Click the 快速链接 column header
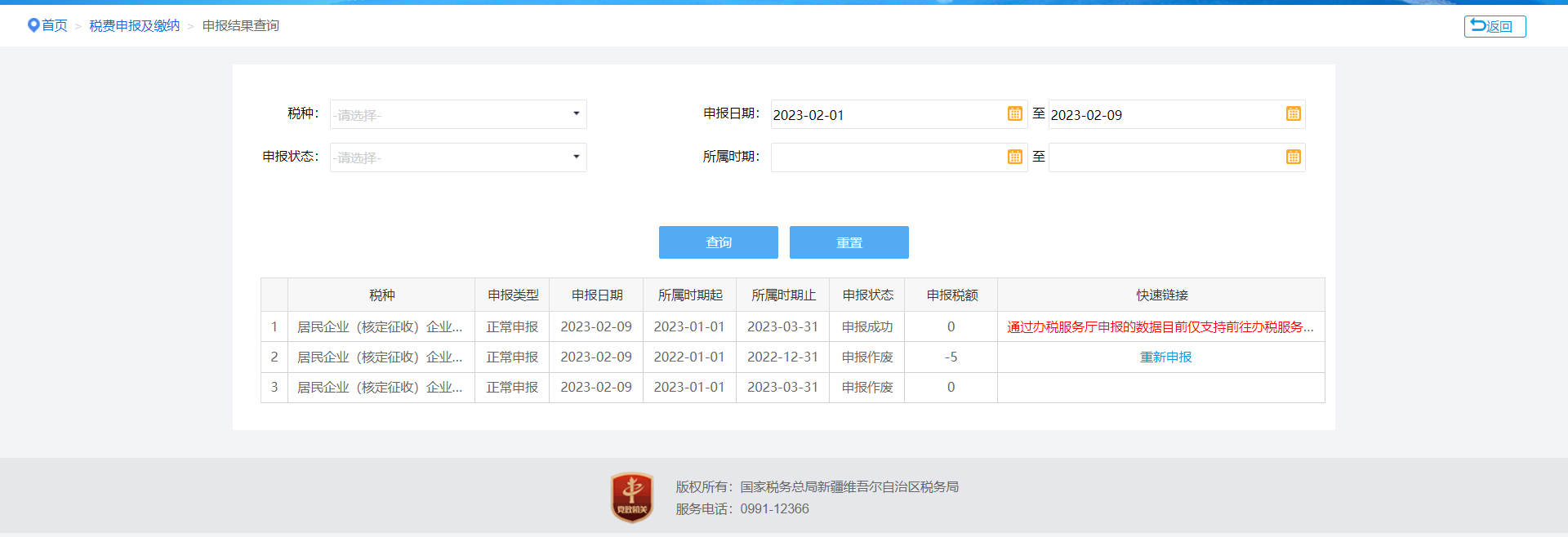 click(x=1161, y=295)
